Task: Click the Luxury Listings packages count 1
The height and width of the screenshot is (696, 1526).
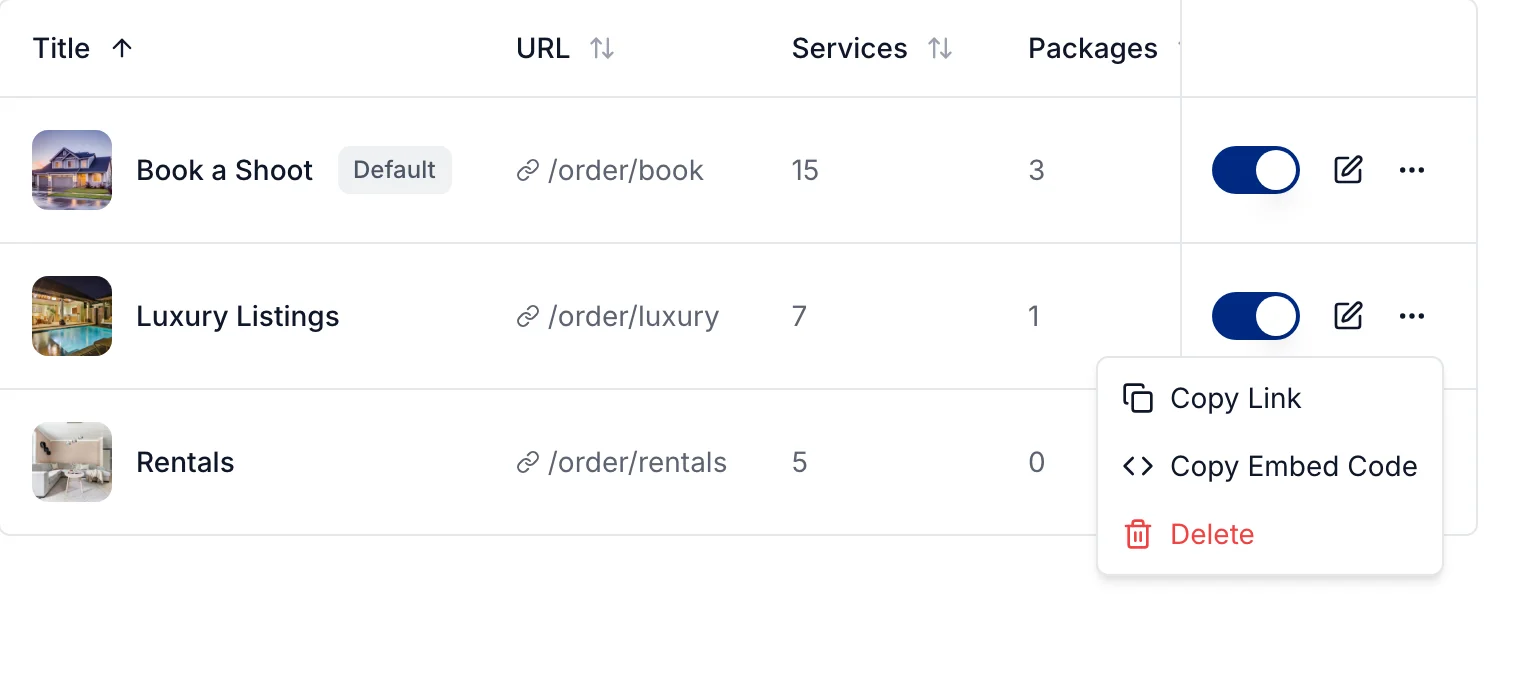Action: [x=1034, y=317]
